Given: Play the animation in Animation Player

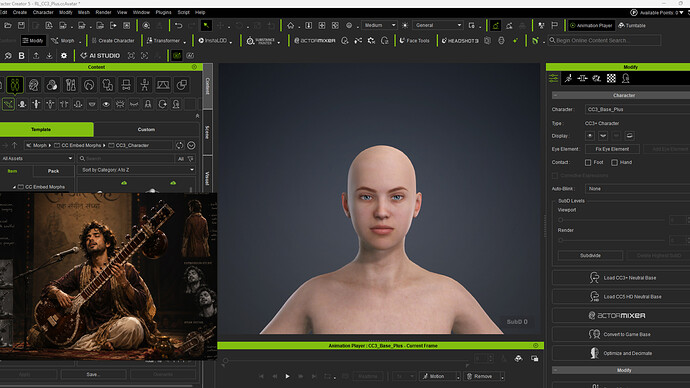Looking at the screenshot, I should (287, 376).
